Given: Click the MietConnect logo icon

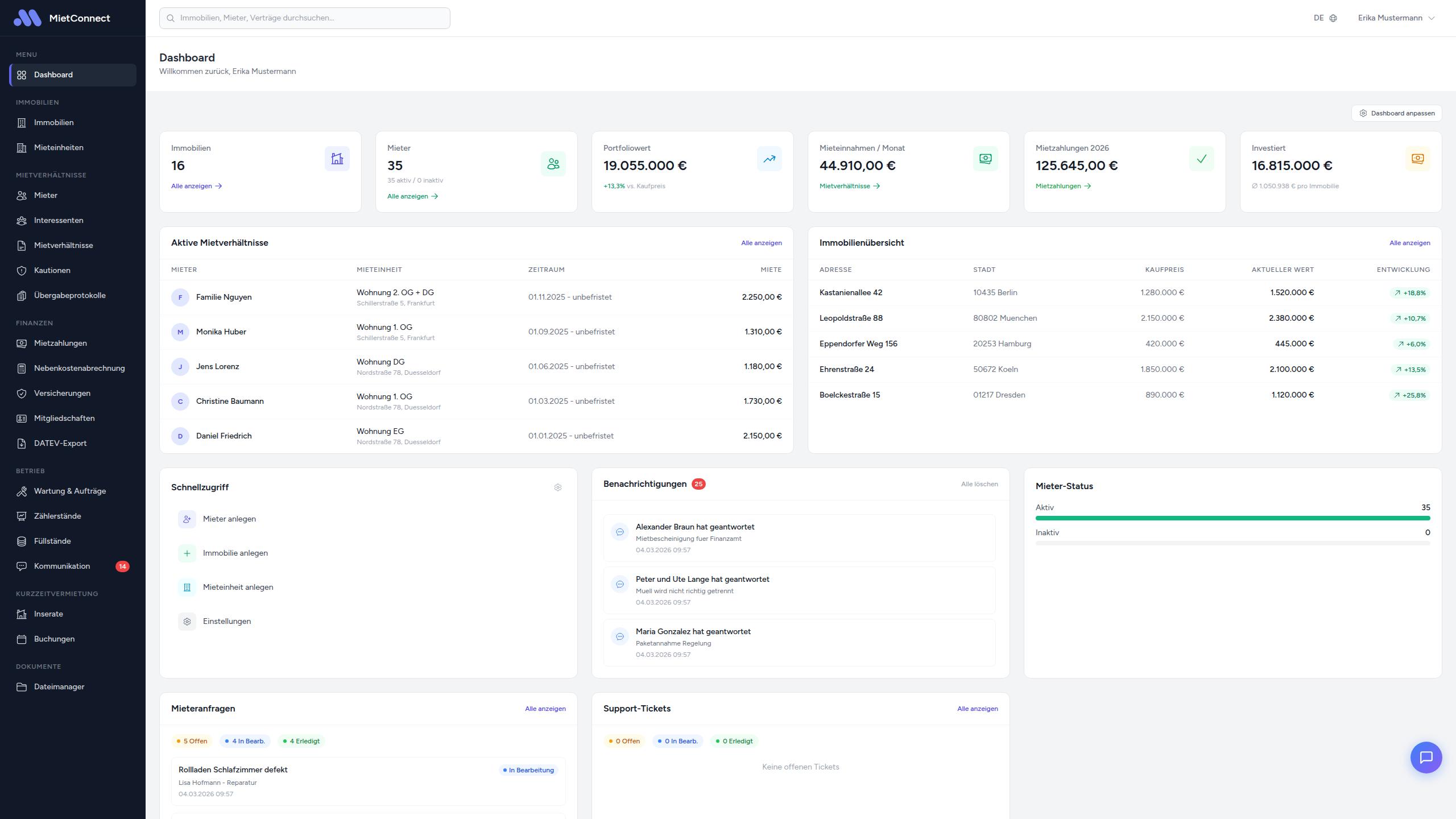Looking at the screenshot, I should (27, 18).
